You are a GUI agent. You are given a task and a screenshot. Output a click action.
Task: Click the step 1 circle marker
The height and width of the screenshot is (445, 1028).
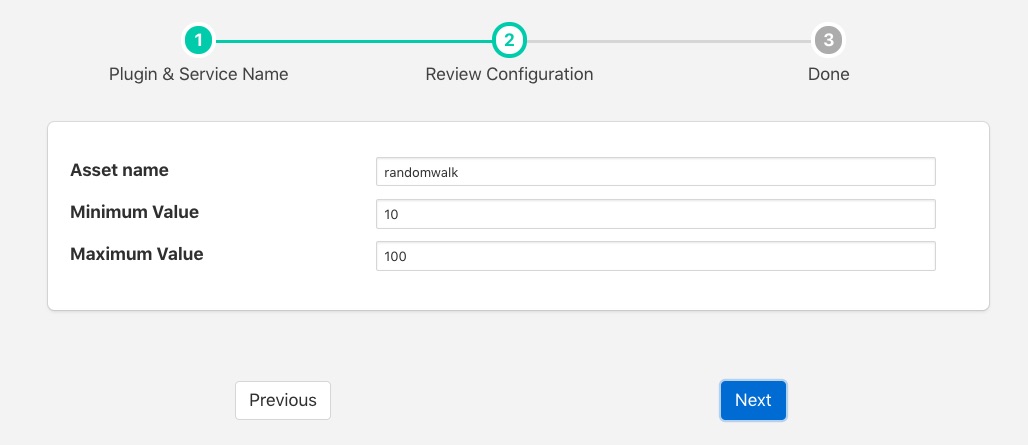pos(198,41)
